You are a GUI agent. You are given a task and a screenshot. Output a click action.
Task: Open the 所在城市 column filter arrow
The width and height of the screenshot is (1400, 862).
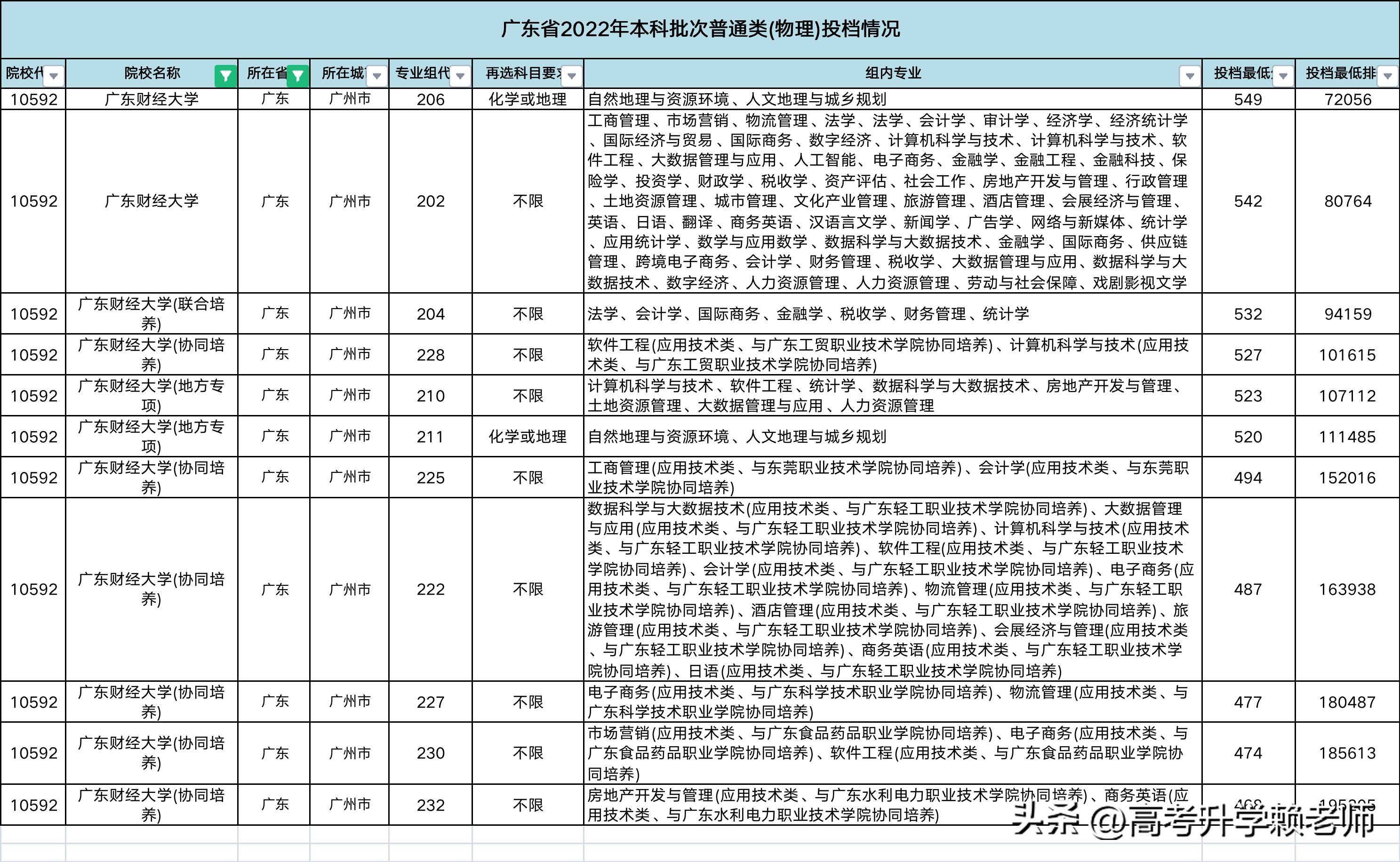pos(376,75)
